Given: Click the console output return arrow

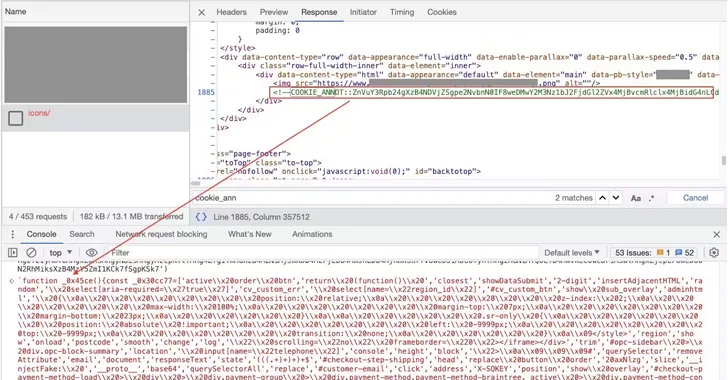Looking at the screenshot, I should coord(12,281).
